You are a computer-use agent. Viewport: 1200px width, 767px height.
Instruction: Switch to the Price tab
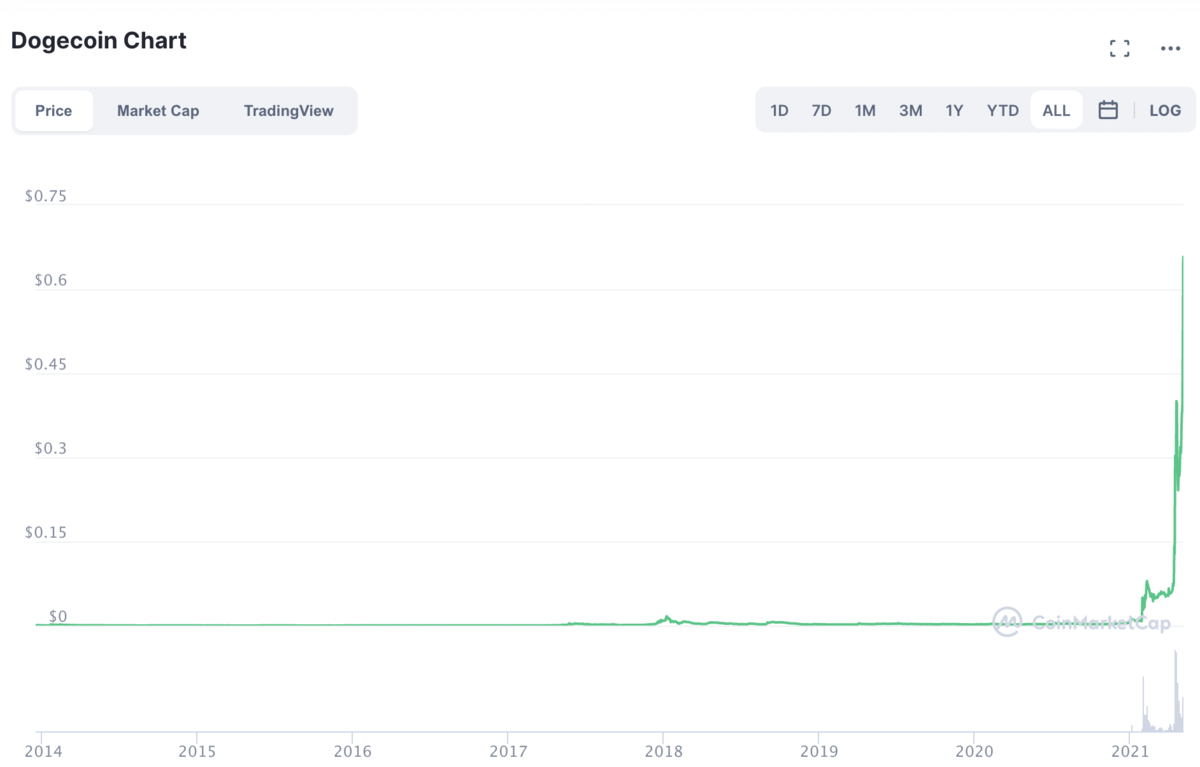tap(53, 110)
